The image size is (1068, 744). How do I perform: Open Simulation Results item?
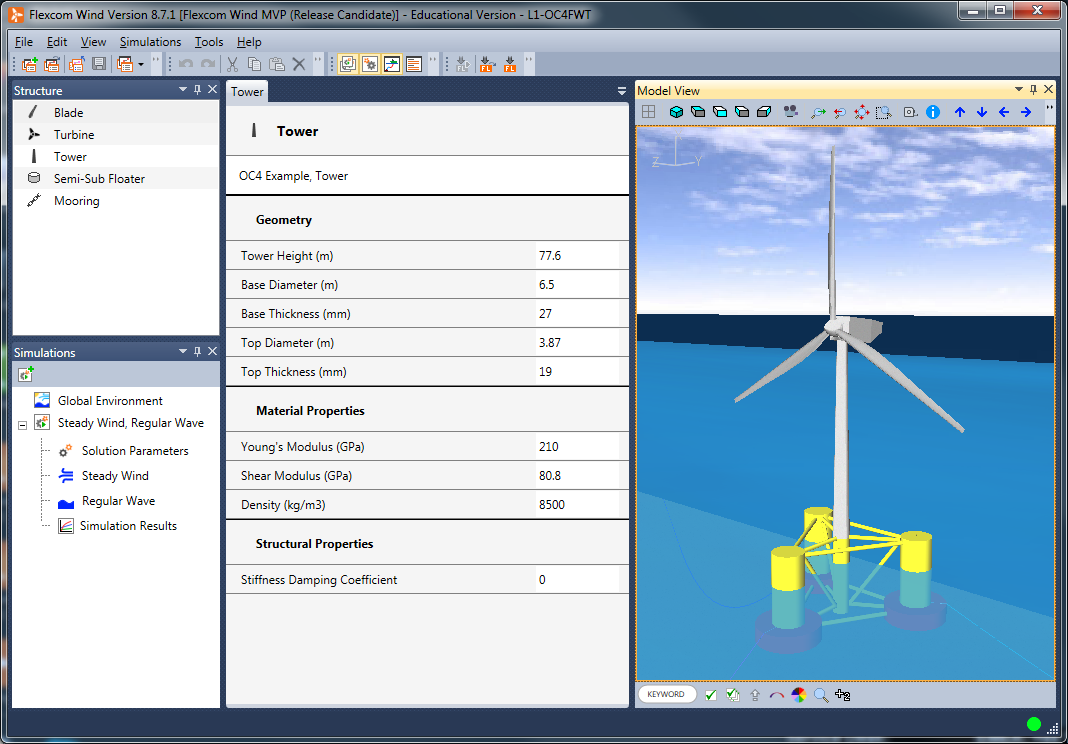point(128,526)
